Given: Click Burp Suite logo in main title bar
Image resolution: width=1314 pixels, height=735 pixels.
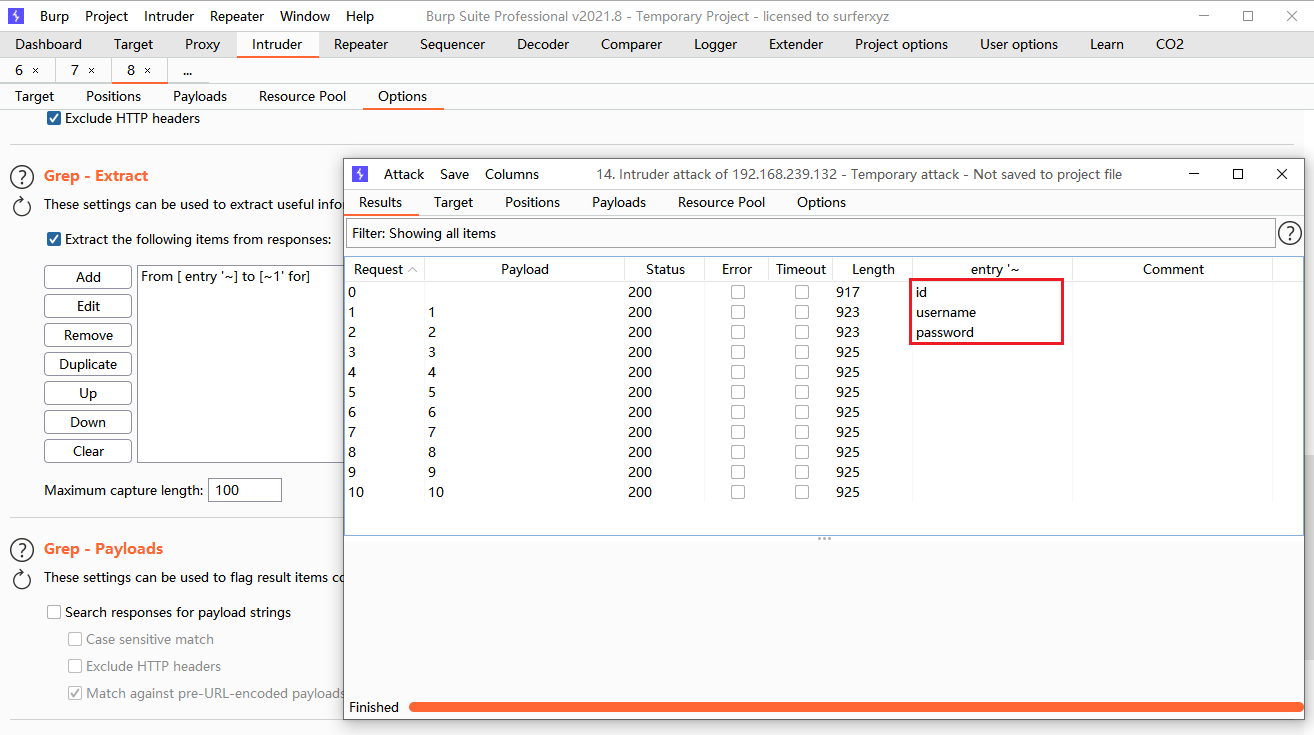Looking at the screenshot, I should click(x=16, y=16).
